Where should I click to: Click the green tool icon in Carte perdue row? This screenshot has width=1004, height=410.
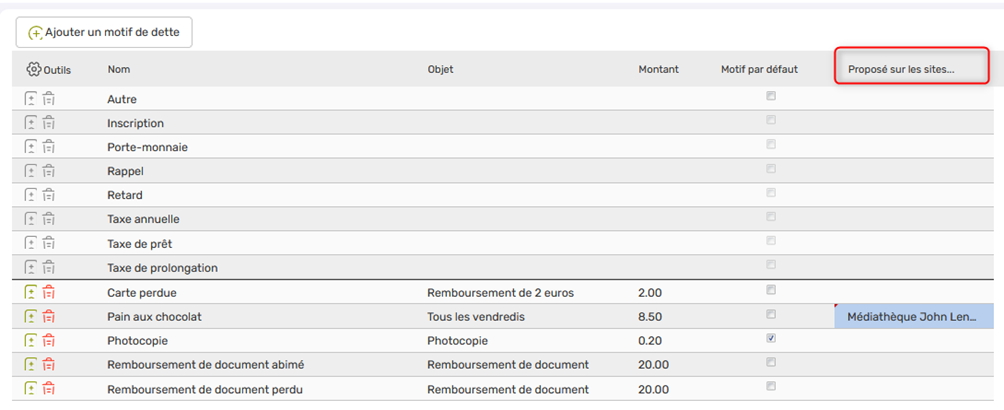(31, 292)
